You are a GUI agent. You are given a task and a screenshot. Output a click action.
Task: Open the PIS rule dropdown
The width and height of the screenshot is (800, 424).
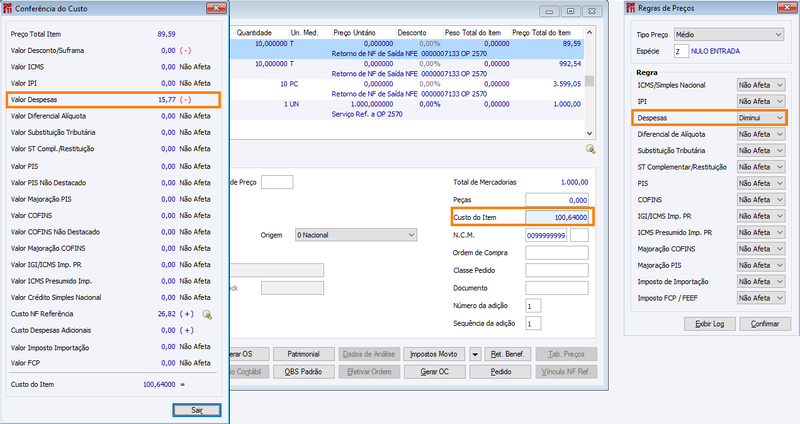coord(761,183)
